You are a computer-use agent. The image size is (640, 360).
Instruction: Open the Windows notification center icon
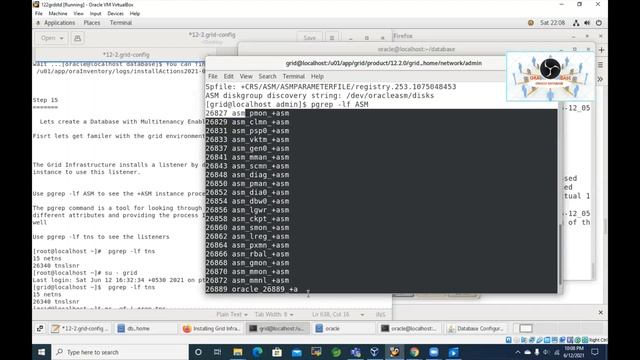coord(595,352)
